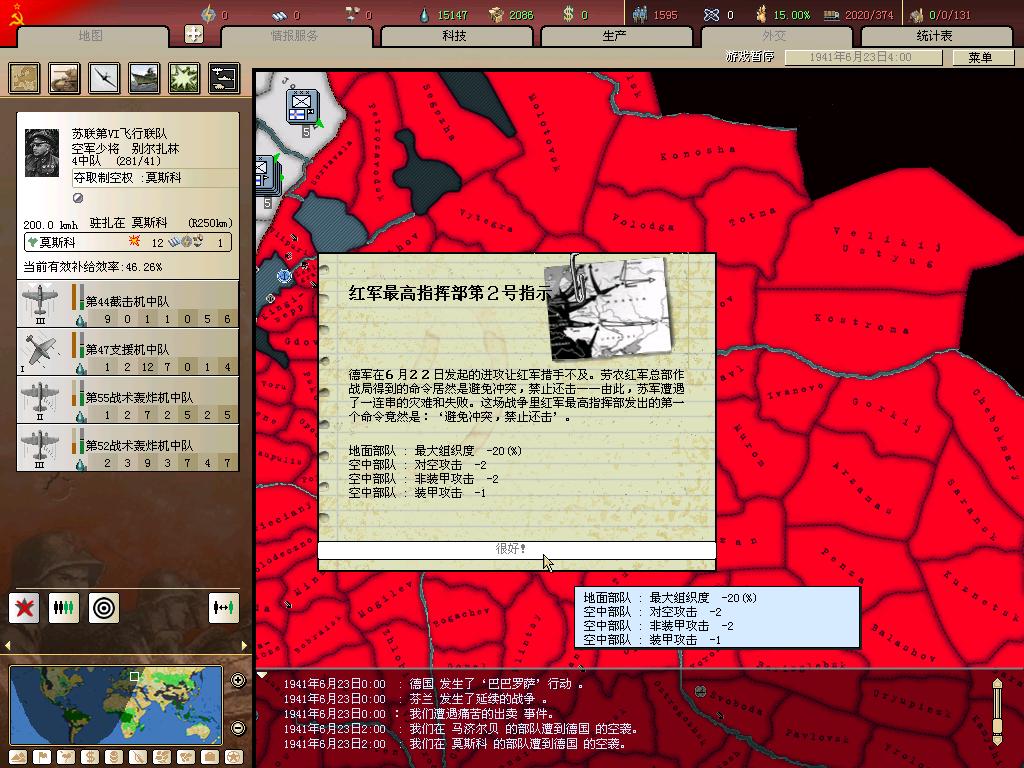Click the mission order 夺取制空权 :莫斯科
The image size is (1024, 768).
[x=155, y=178]
